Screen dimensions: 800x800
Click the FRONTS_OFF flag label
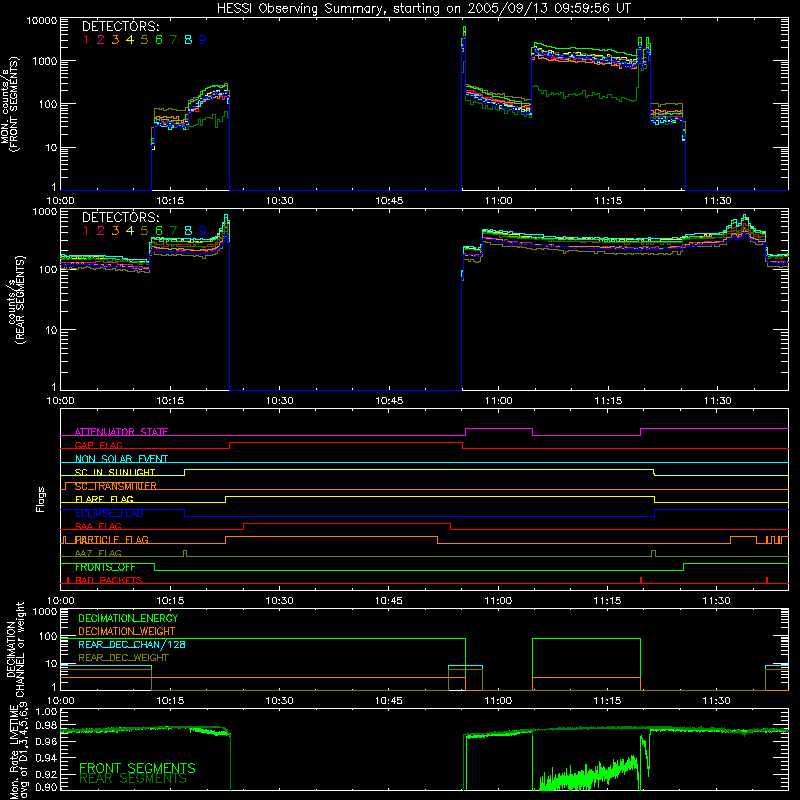point(105,567)
